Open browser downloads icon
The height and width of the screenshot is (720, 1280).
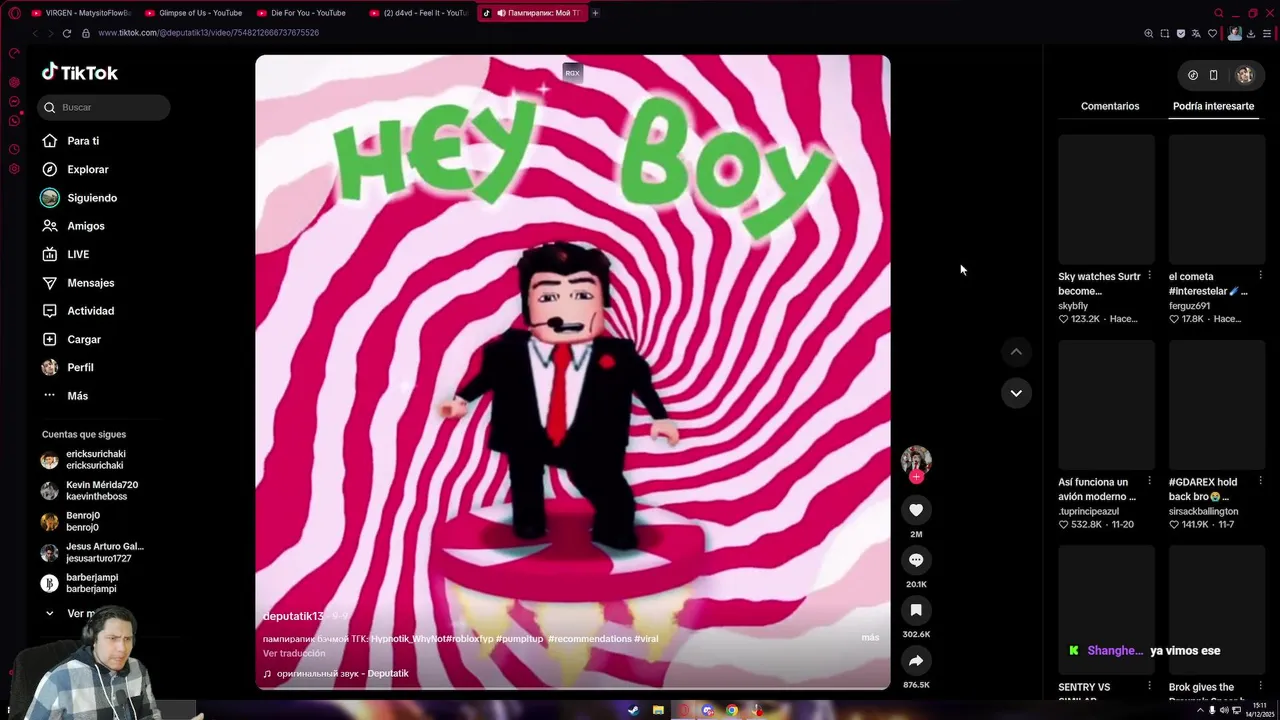(1251, 33)
